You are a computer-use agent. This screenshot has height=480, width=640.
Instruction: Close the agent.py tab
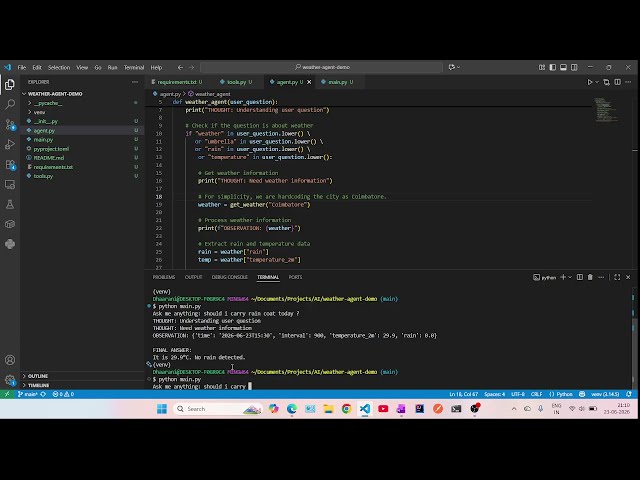[309, 82]
